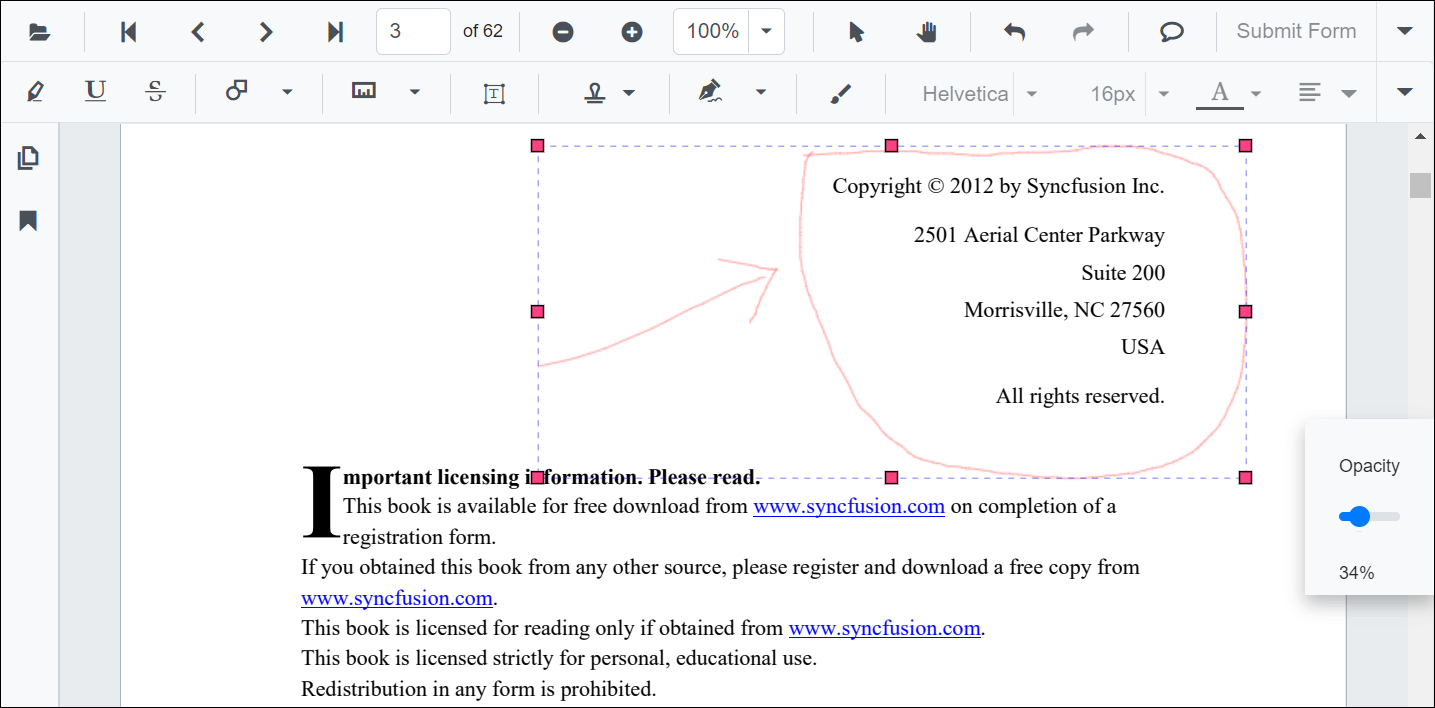
Task: Go to the previous page
Action: pyautogui.click(x=197, y=32)
